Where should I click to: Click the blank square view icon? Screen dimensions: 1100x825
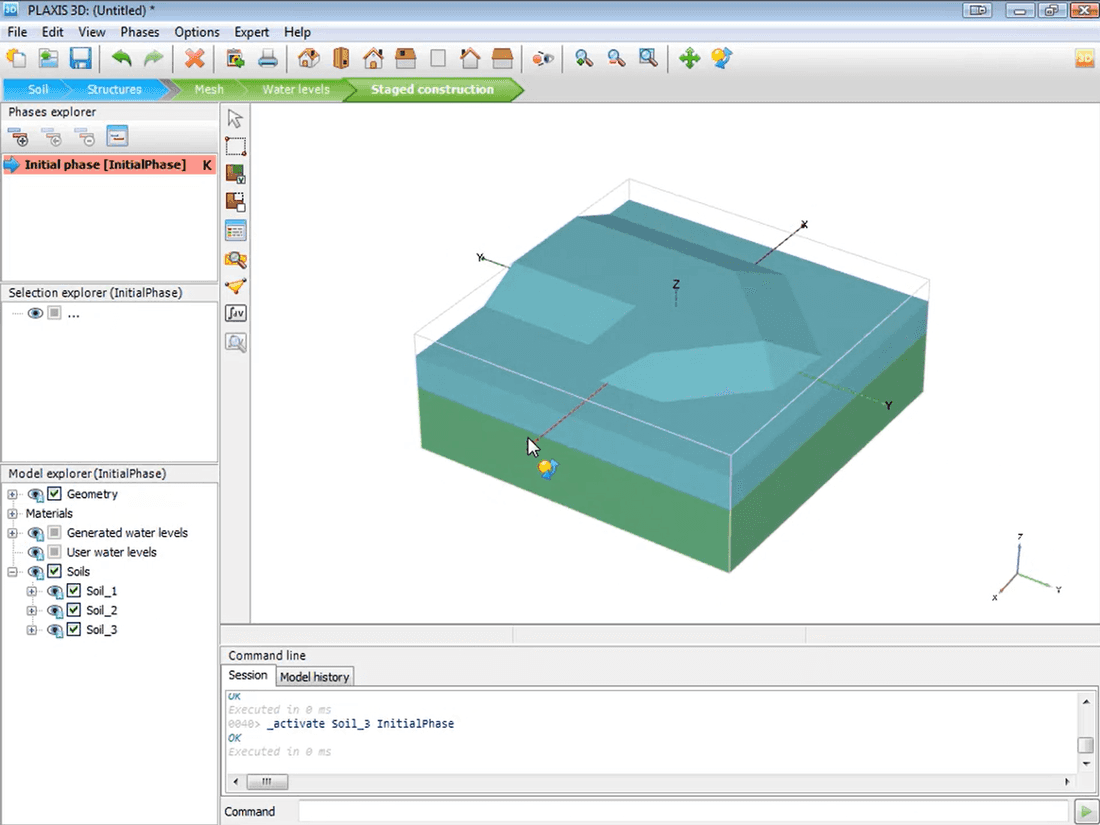(x=438, y=58)
